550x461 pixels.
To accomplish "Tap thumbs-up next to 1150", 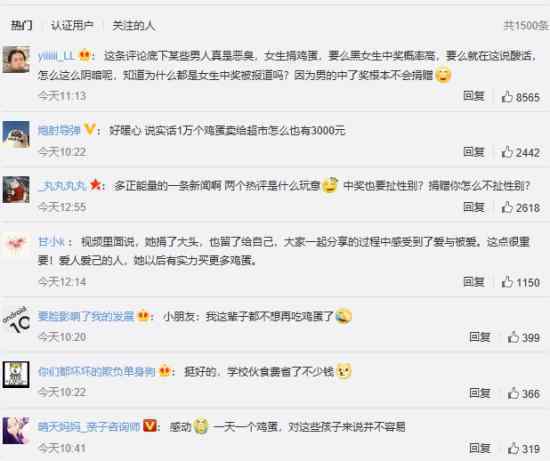I will [507, 282].
